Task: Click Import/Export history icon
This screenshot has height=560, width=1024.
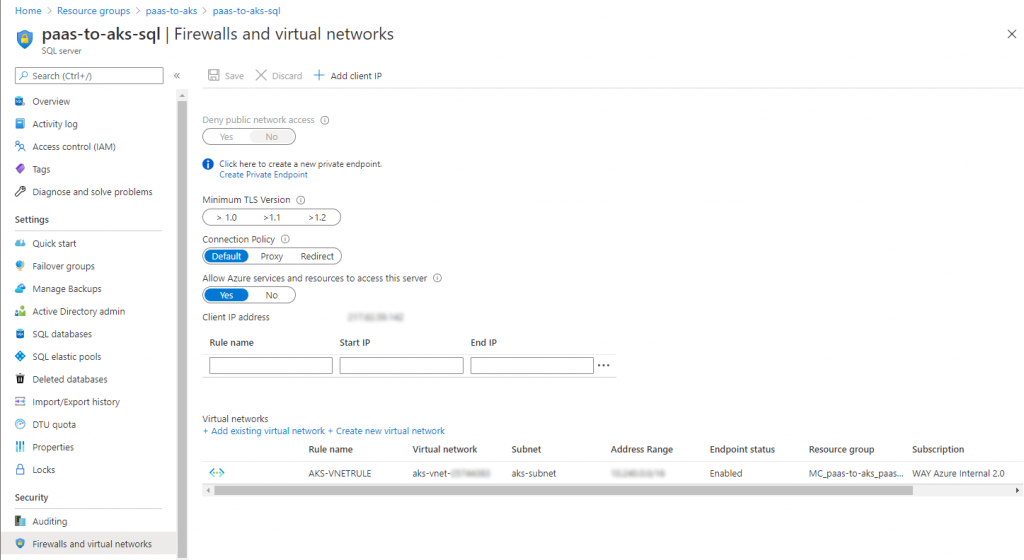Action: click(x=20, y=401)
